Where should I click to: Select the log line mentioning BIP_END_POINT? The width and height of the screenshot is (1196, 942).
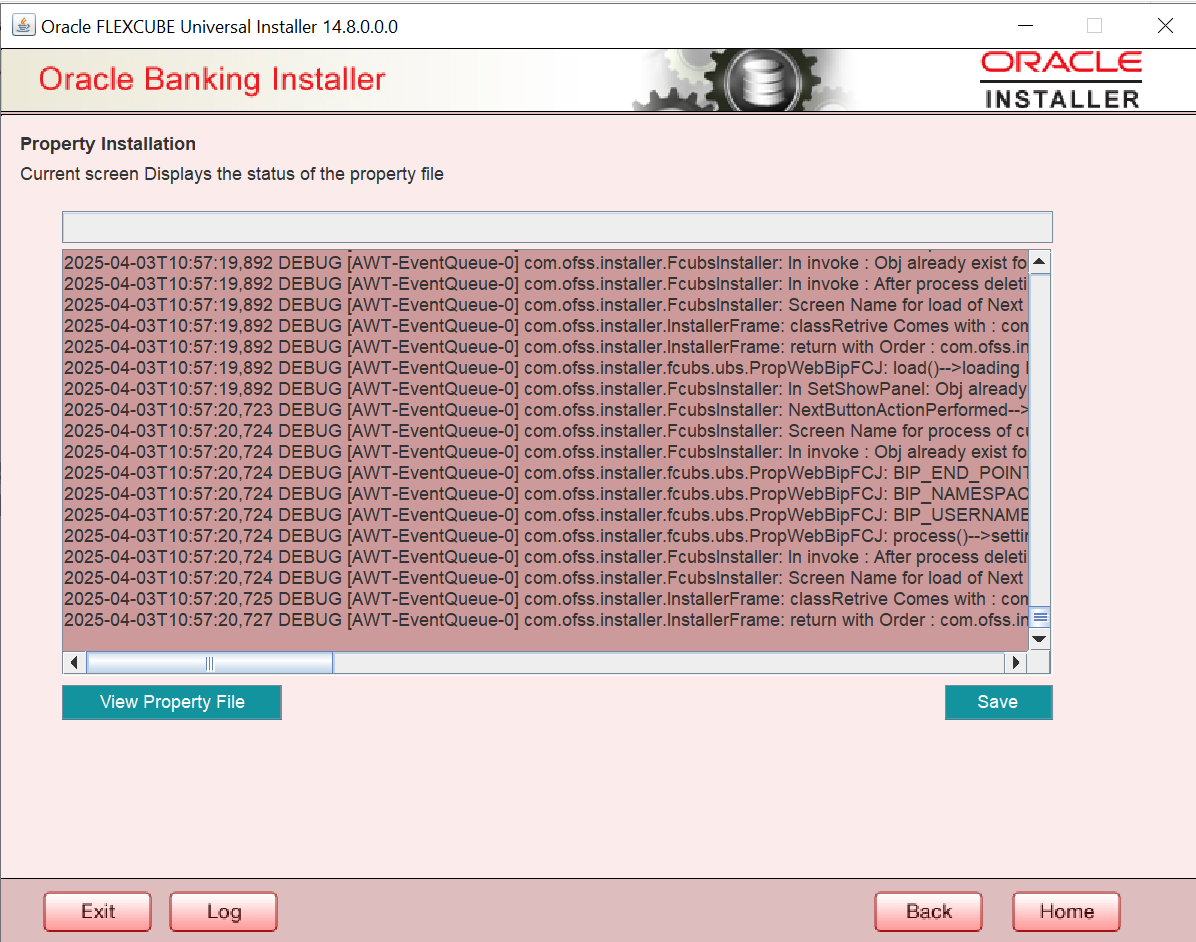click(x=545, y=473)
